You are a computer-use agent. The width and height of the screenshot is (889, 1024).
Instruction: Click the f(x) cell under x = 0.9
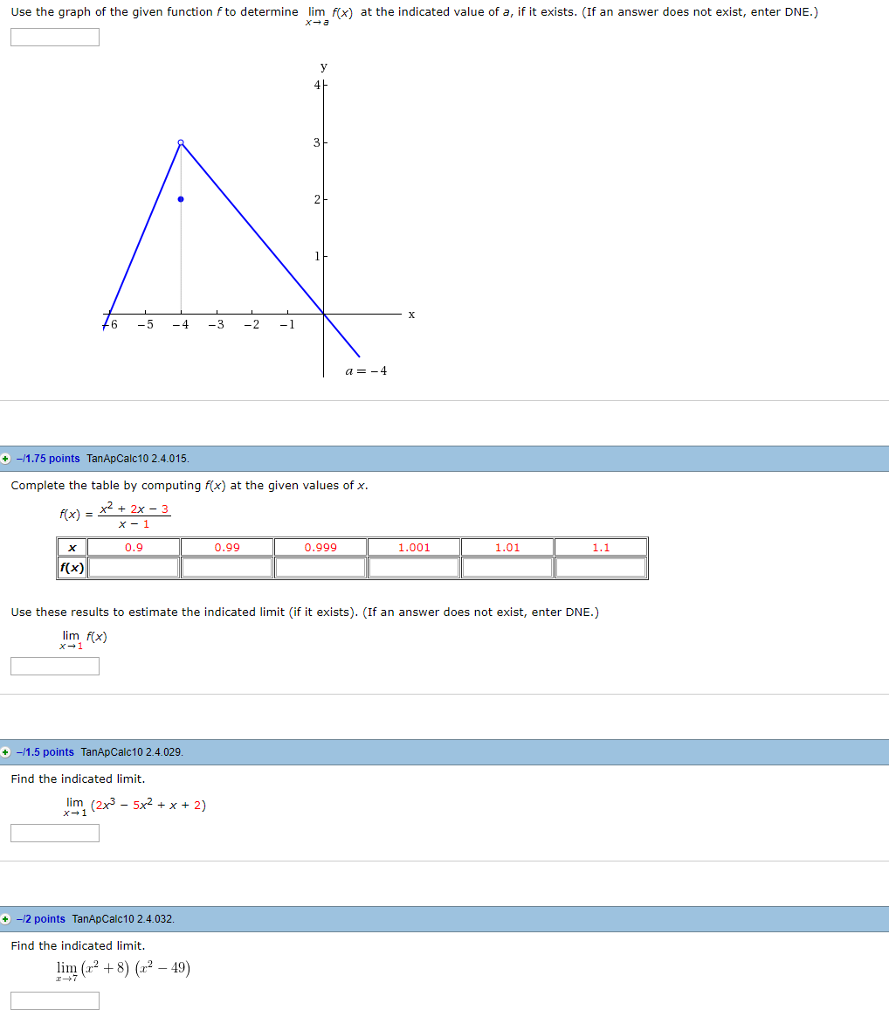(133, 567)
